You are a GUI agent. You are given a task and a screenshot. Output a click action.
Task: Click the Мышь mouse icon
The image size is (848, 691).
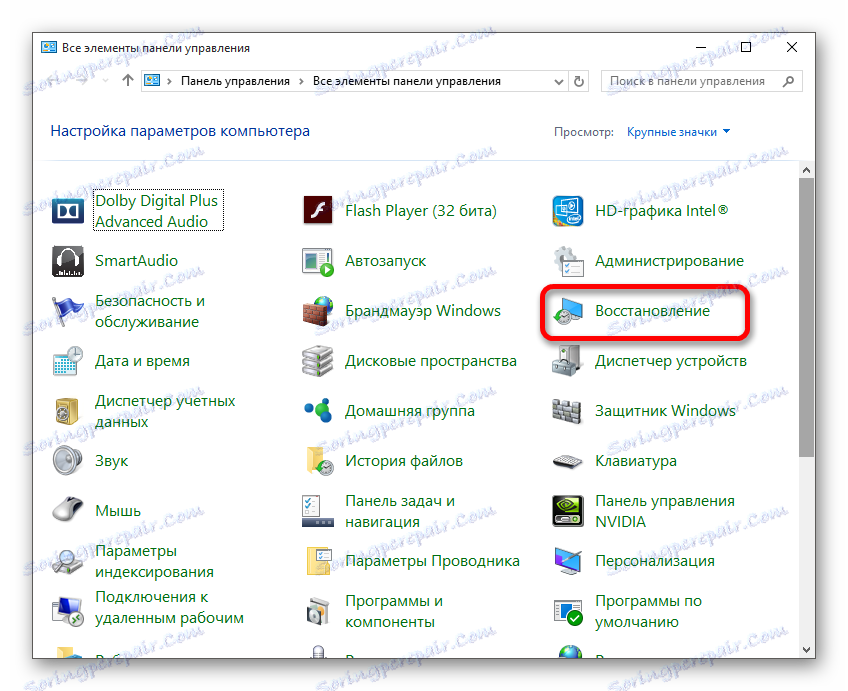coord(68,510)
